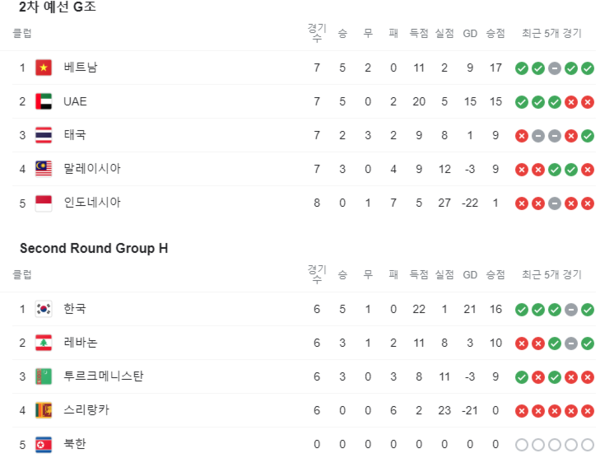The image size is (600, 458).
Task: Click the Vietnam flag icon
Action: (44, 68)
